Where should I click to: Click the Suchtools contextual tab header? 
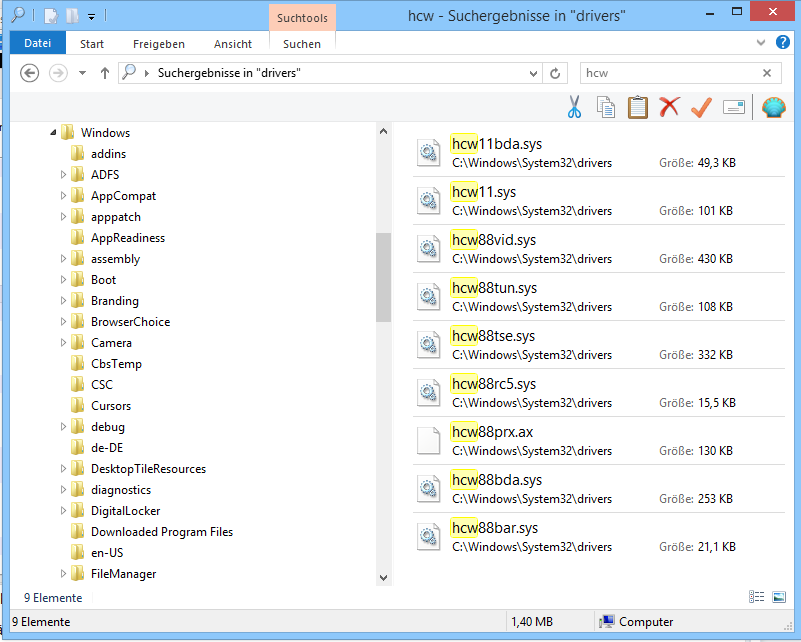(x=302, y=18)
